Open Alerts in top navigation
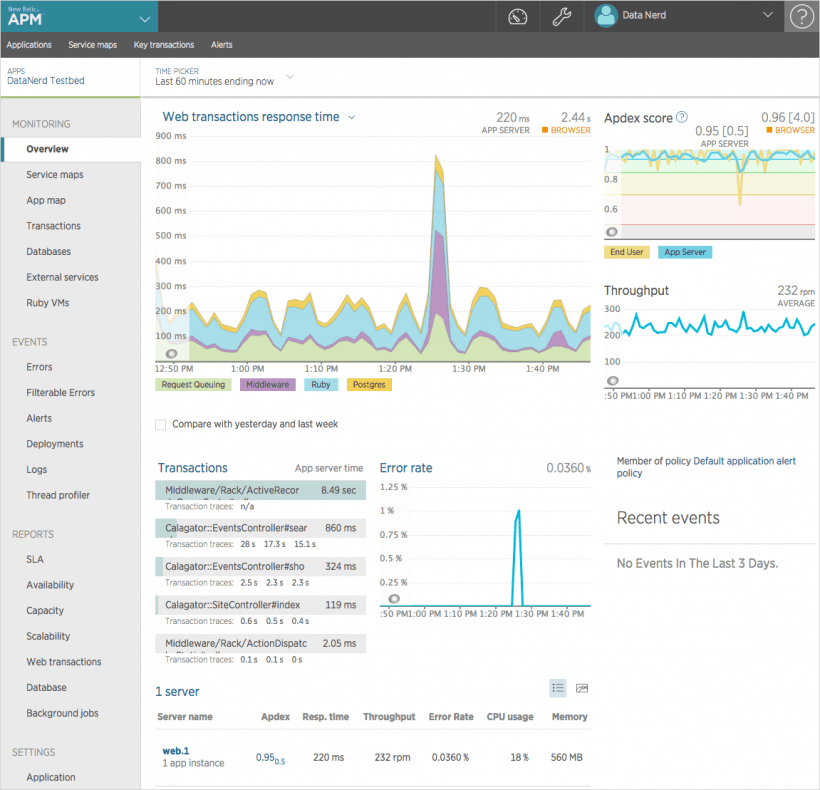This screenshot has height=790, width=820. click(x=222, y=45)
